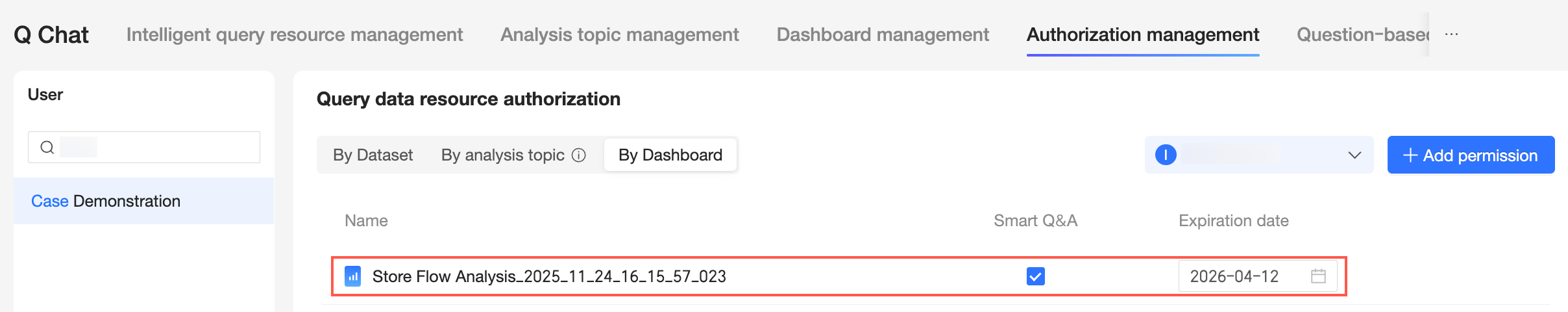Uncheck Smart Q&A for Store Flow Analysis

[x=1036, y=276]
